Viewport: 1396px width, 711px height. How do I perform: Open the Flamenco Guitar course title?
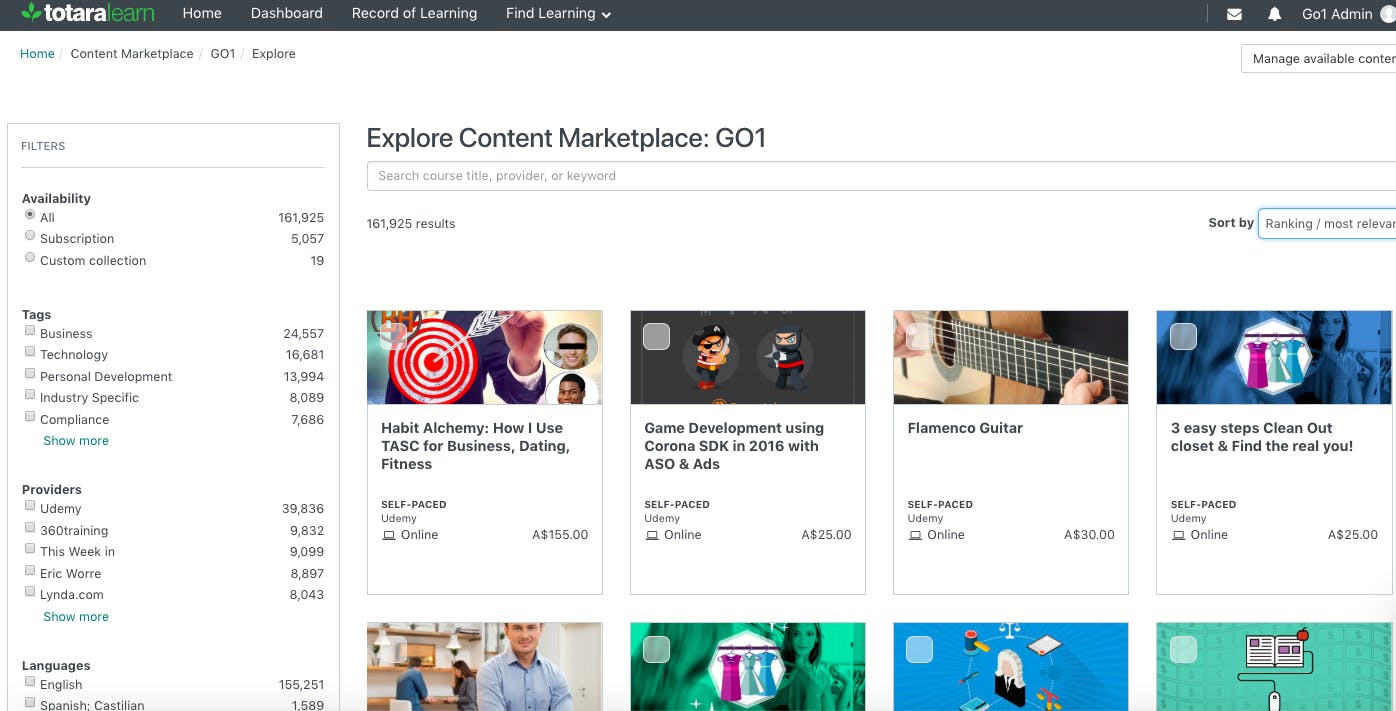click(x=965, y=428)
